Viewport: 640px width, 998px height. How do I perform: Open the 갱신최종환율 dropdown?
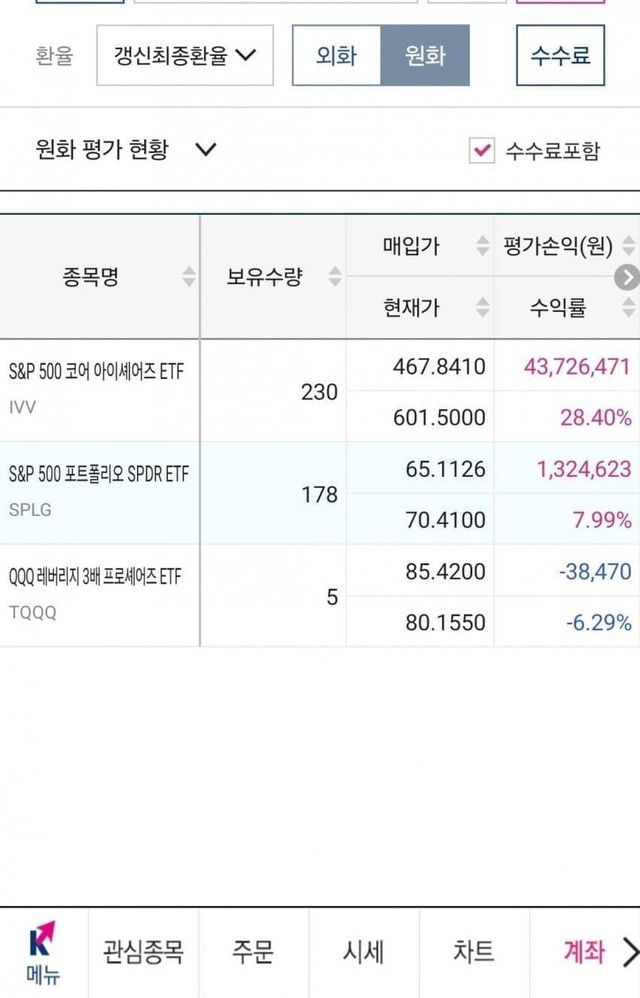185,56
